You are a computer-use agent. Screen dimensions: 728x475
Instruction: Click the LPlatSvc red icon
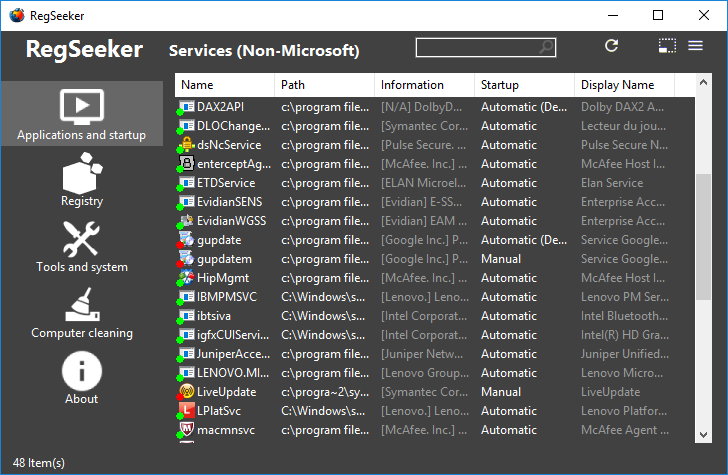point(186,411)
